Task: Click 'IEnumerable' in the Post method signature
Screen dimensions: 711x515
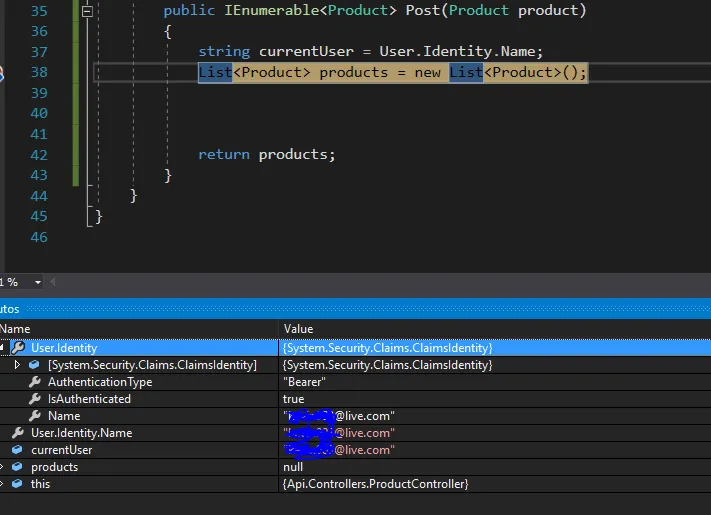Action: 272,10
